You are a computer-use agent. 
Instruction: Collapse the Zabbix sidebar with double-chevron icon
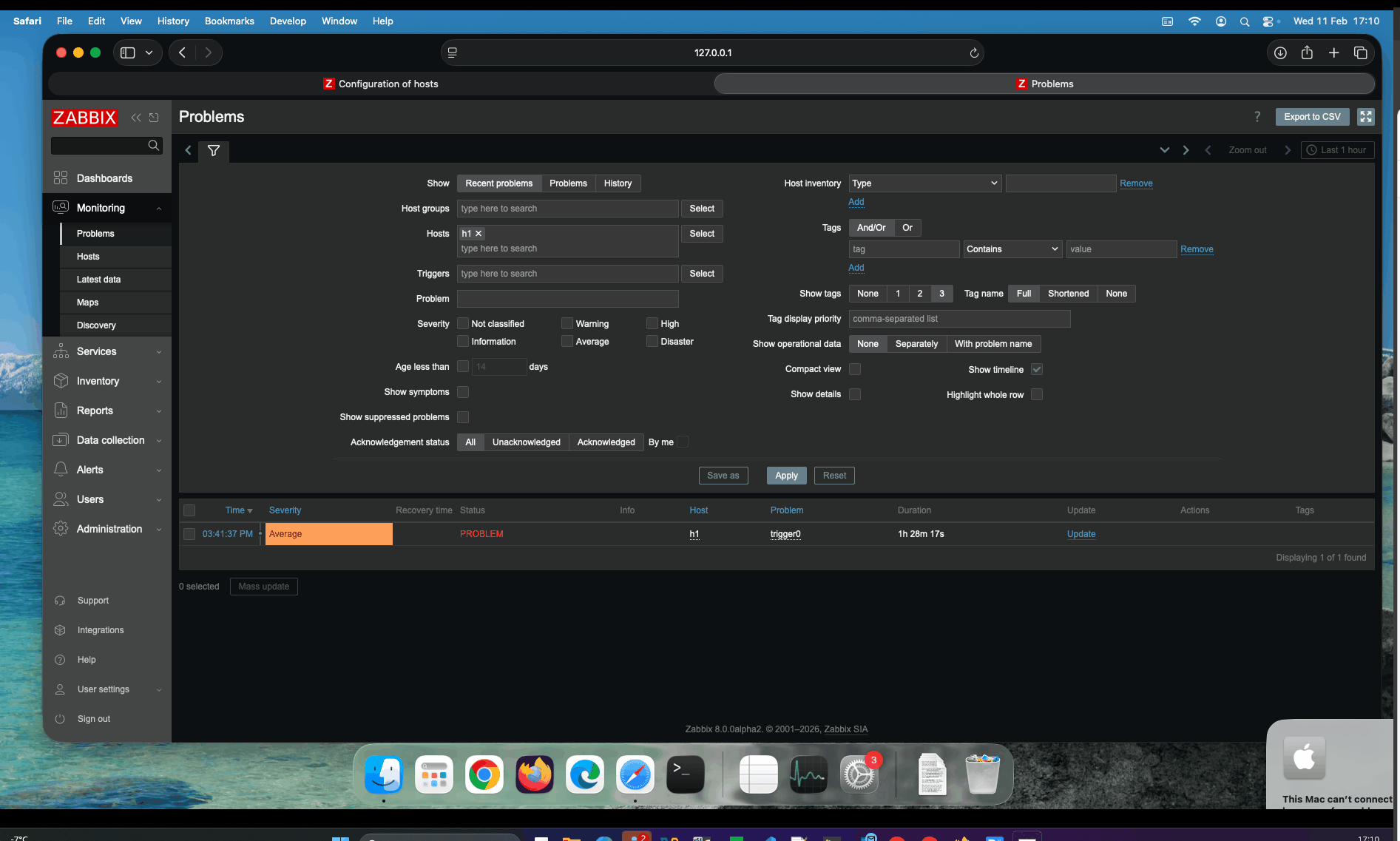(136, 118)
